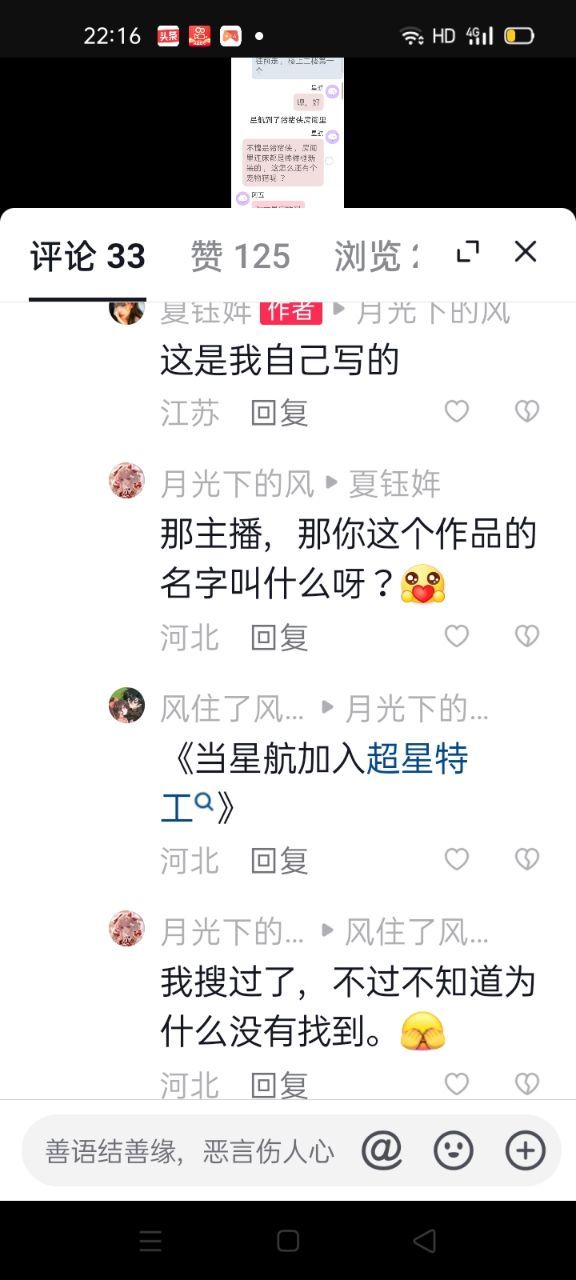This screenshot has width=576, height=1280.
Task: Open 风住了风's avatar profile
Action: click(127, 705)
